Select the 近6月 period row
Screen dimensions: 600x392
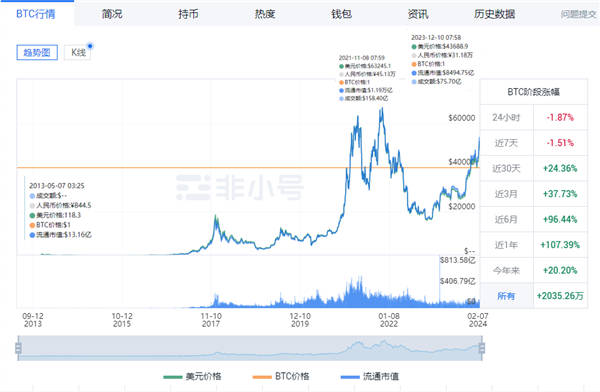(x=534, y=219)
